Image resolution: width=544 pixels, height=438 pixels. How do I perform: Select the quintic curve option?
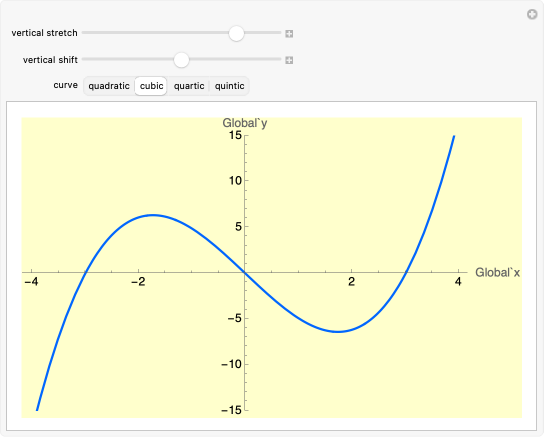coord(229,86)
